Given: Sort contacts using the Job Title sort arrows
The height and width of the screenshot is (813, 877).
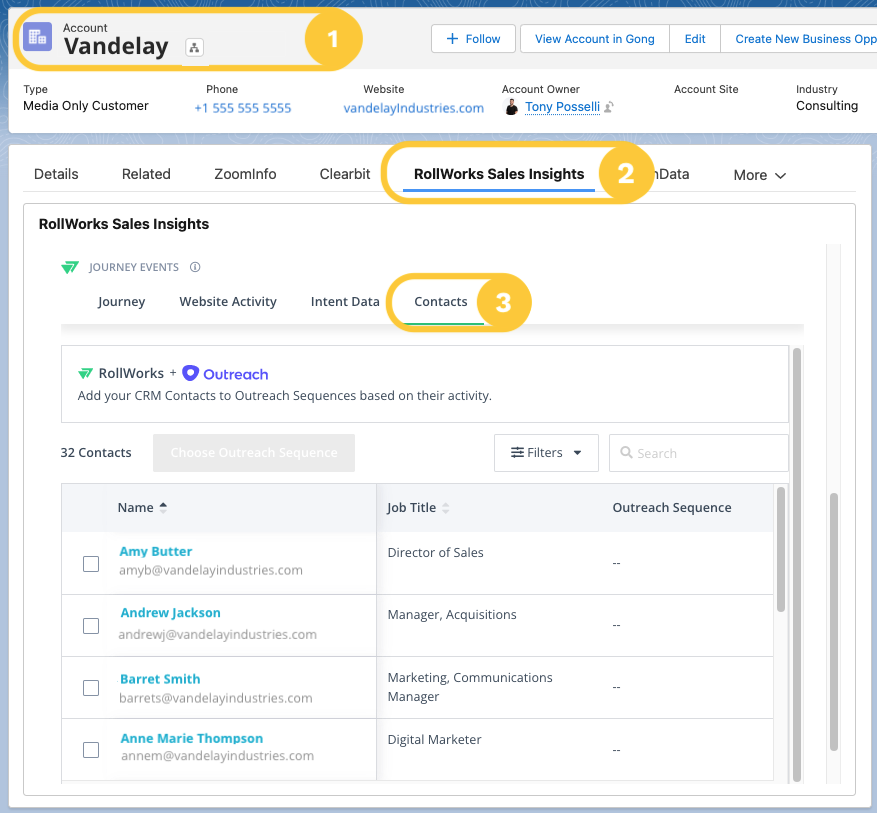Looking at the screenshot, I should (446, 508).
